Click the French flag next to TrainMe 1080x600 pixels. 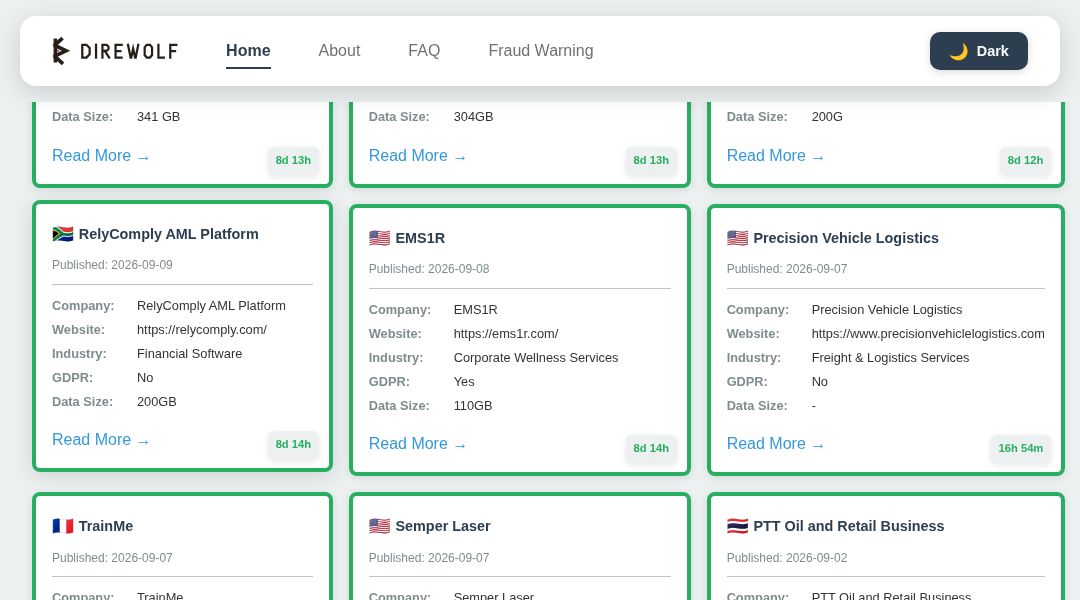click(x=63, y=526)
